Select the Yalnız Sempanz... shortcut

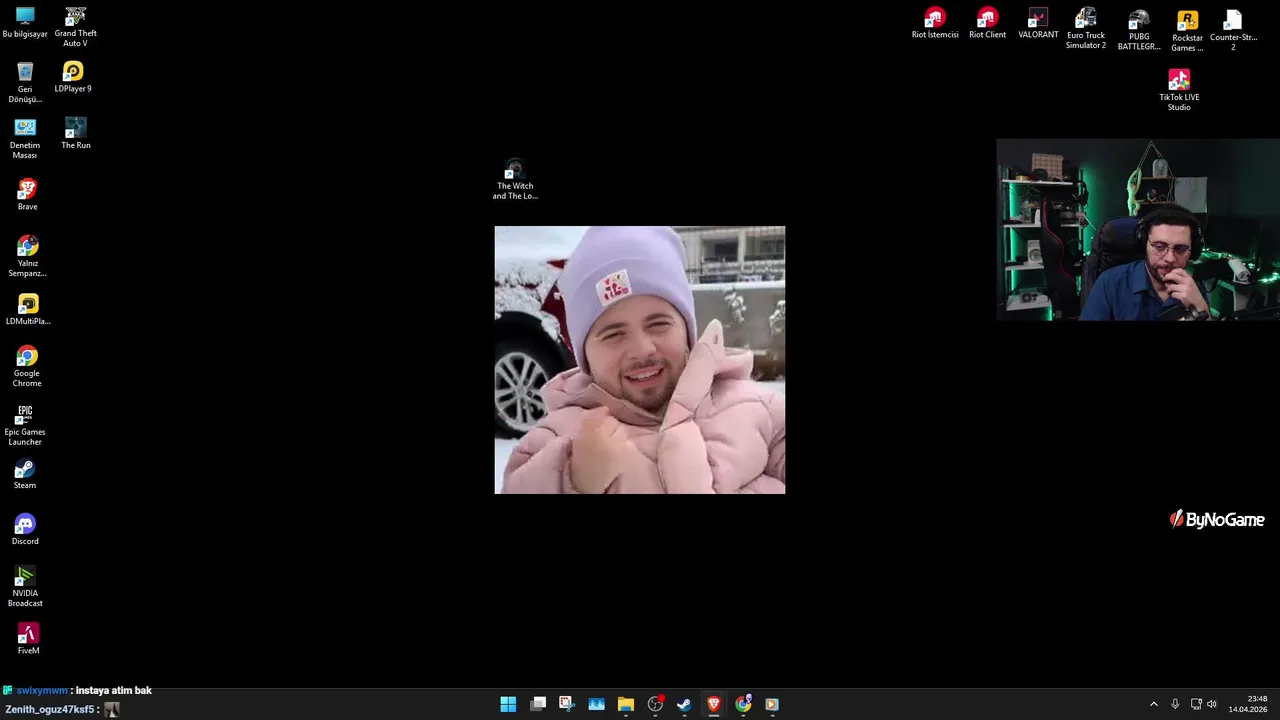(x=27, y=257)
